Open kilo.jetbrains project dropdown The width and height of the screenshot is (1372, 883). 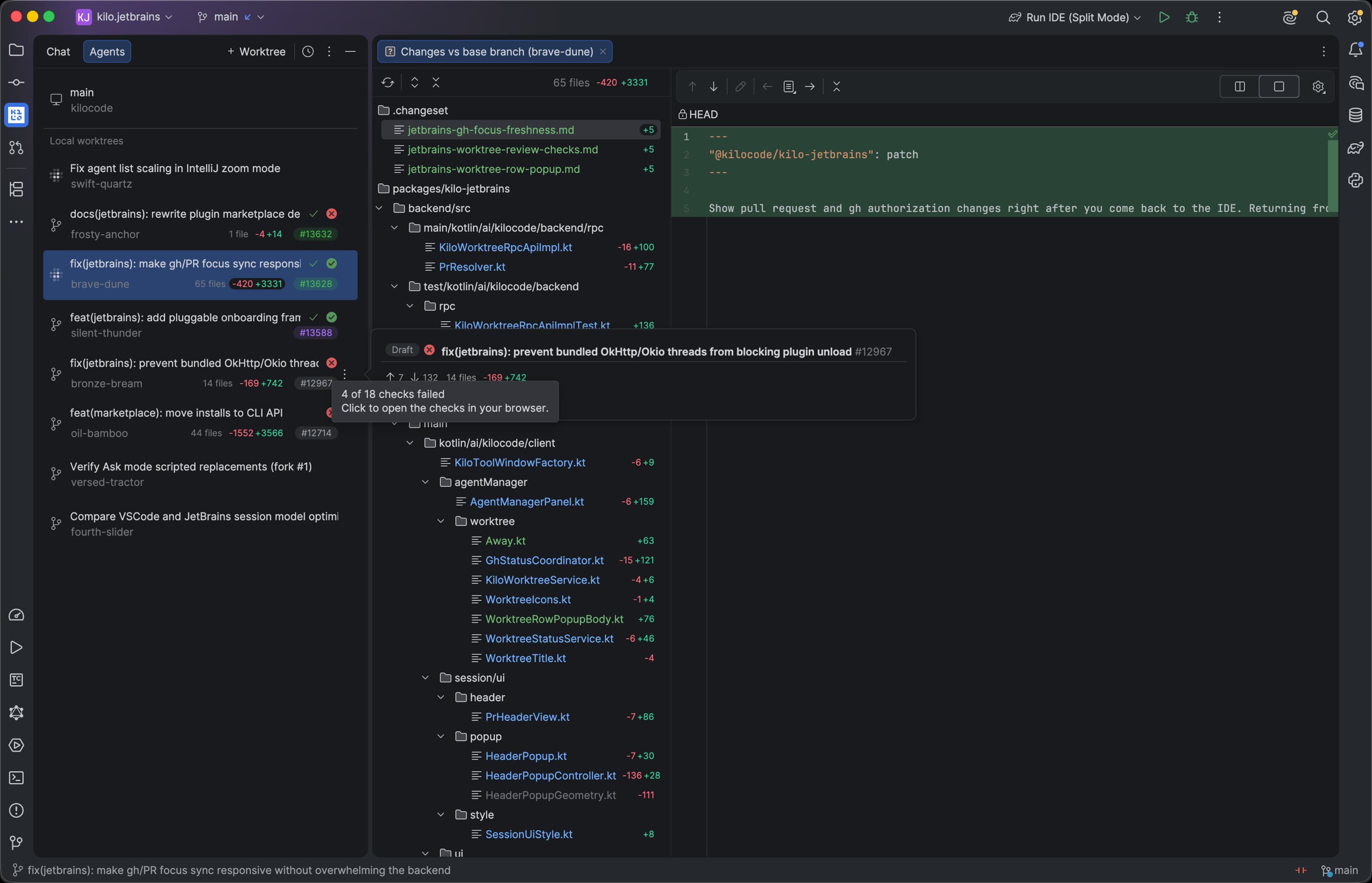(124, 17)
